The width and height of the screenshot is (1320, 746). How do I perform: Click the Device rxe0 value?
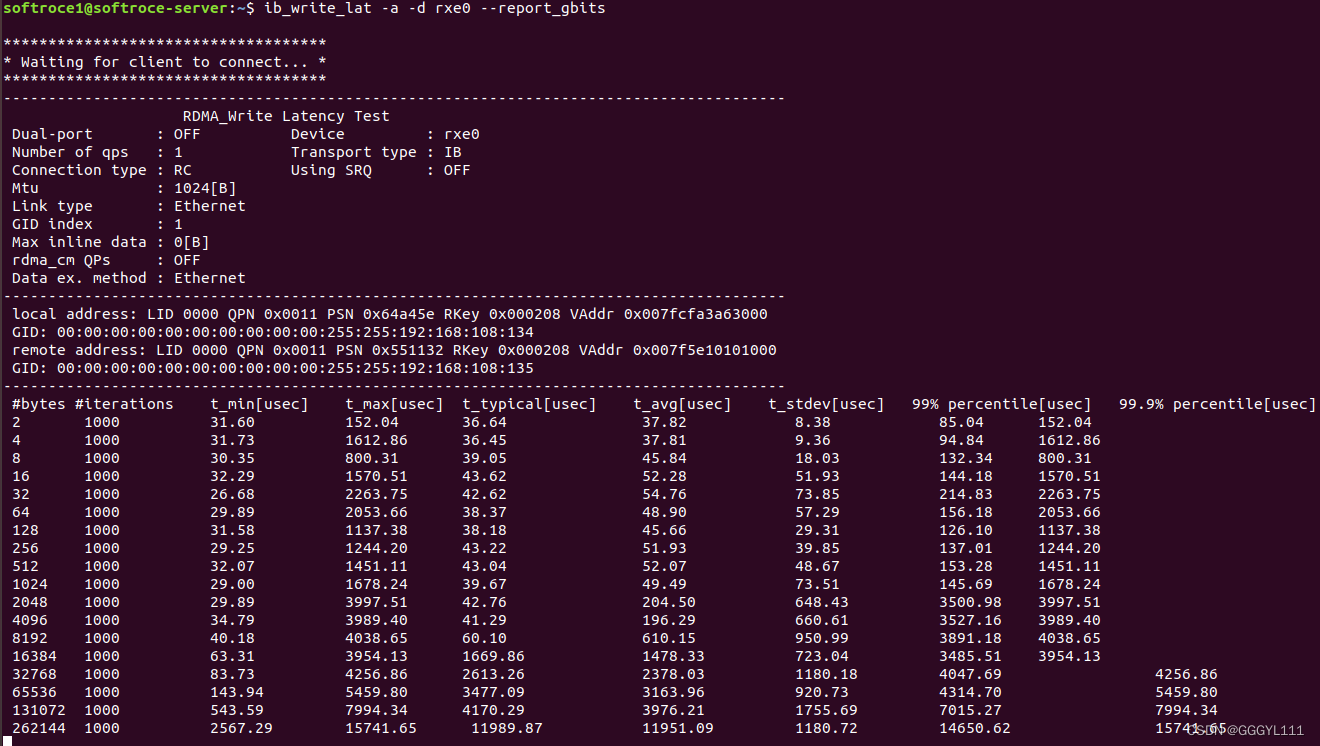pos(462,134)
